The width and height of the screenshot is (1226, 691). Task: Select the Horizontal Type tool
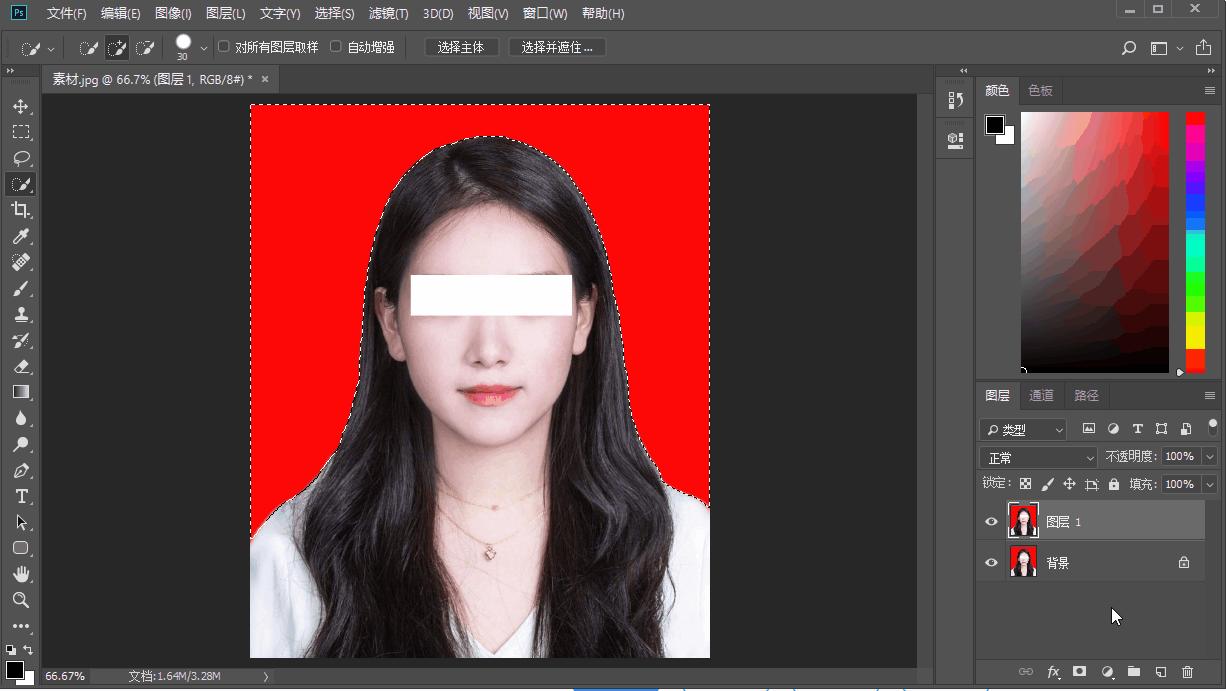pyautogui.click(x=22, y=496)
